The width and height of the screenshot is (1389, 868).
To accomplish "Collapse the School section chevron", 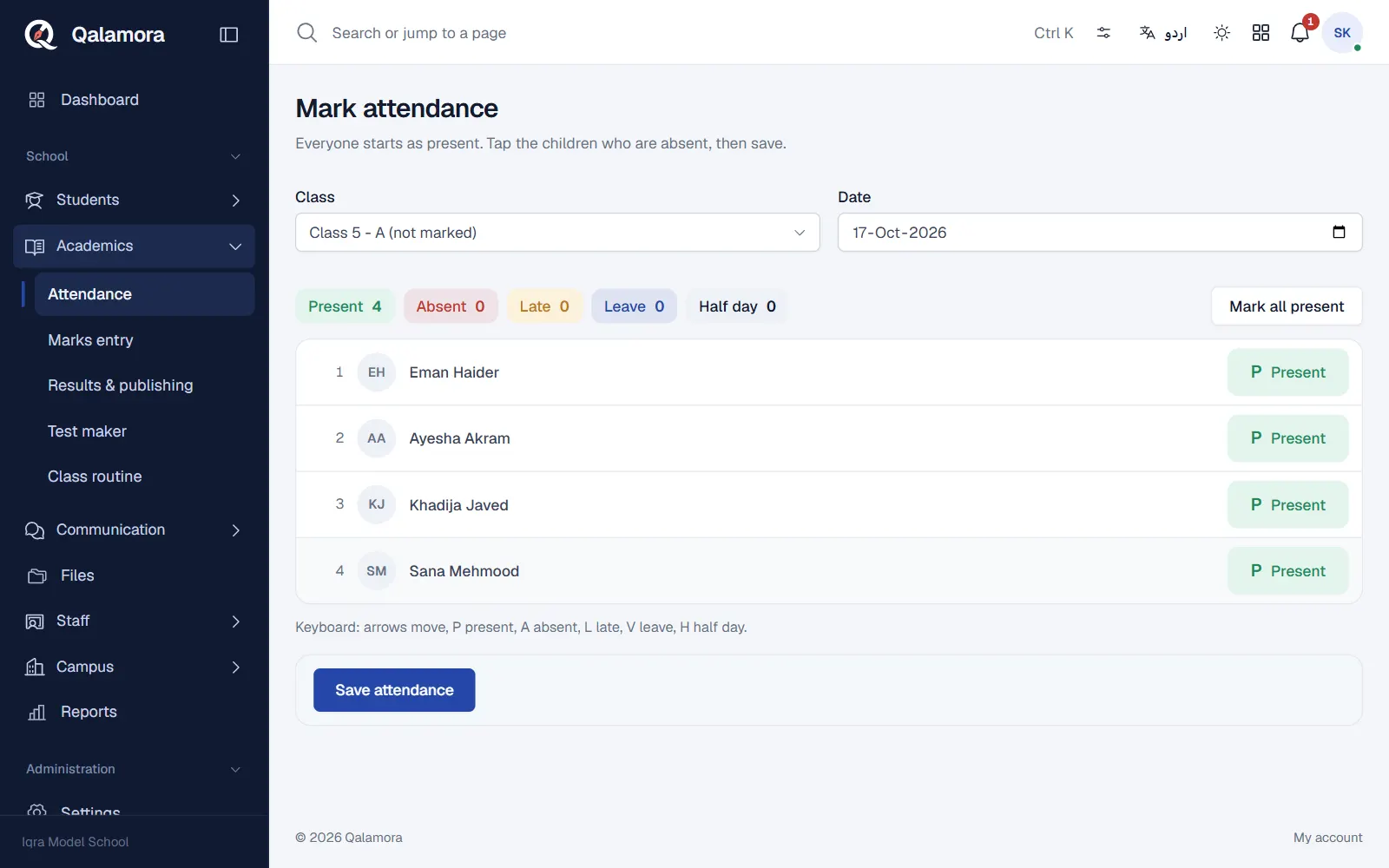I will [x=235, y=156].
